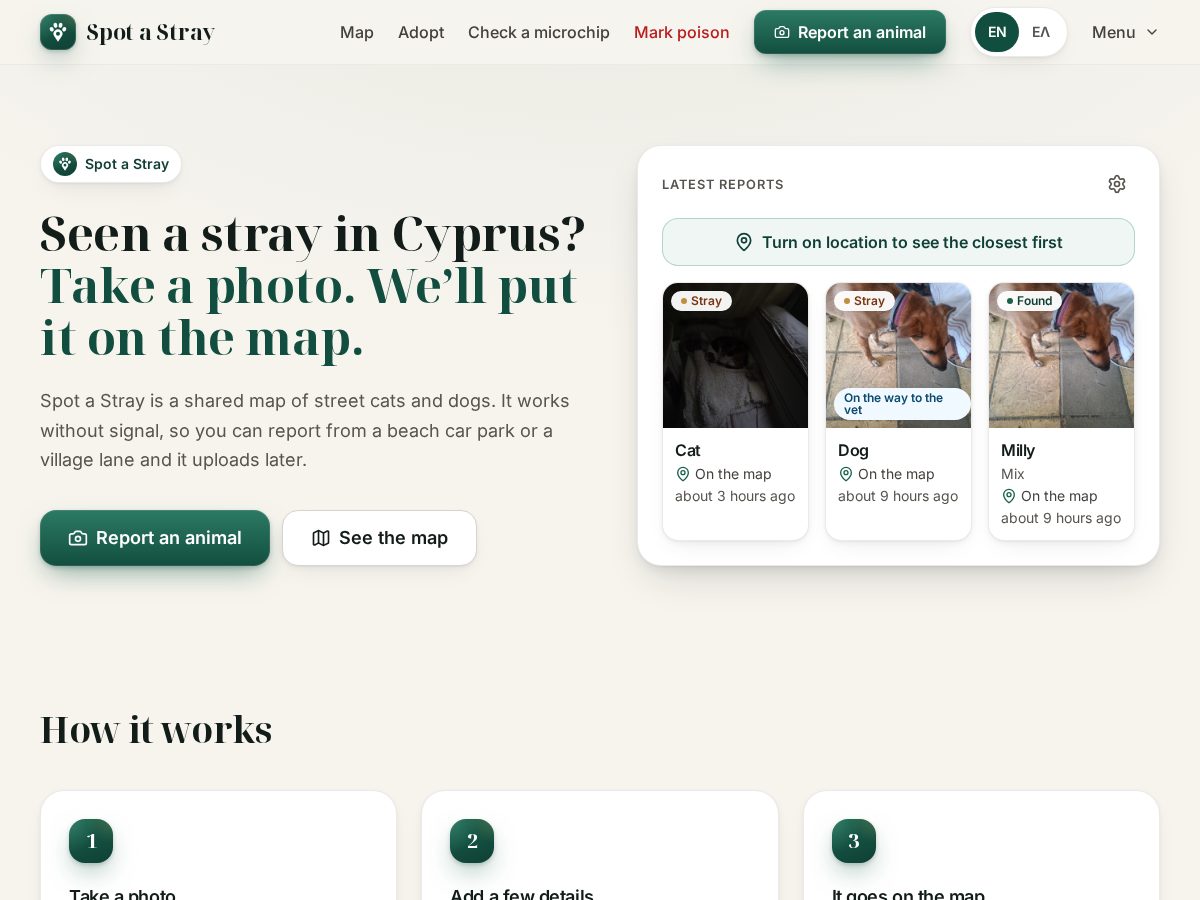1200x900 pixels.
Task: Switch language to ΕΛ (Greek)
Action: coord(1041,32)
